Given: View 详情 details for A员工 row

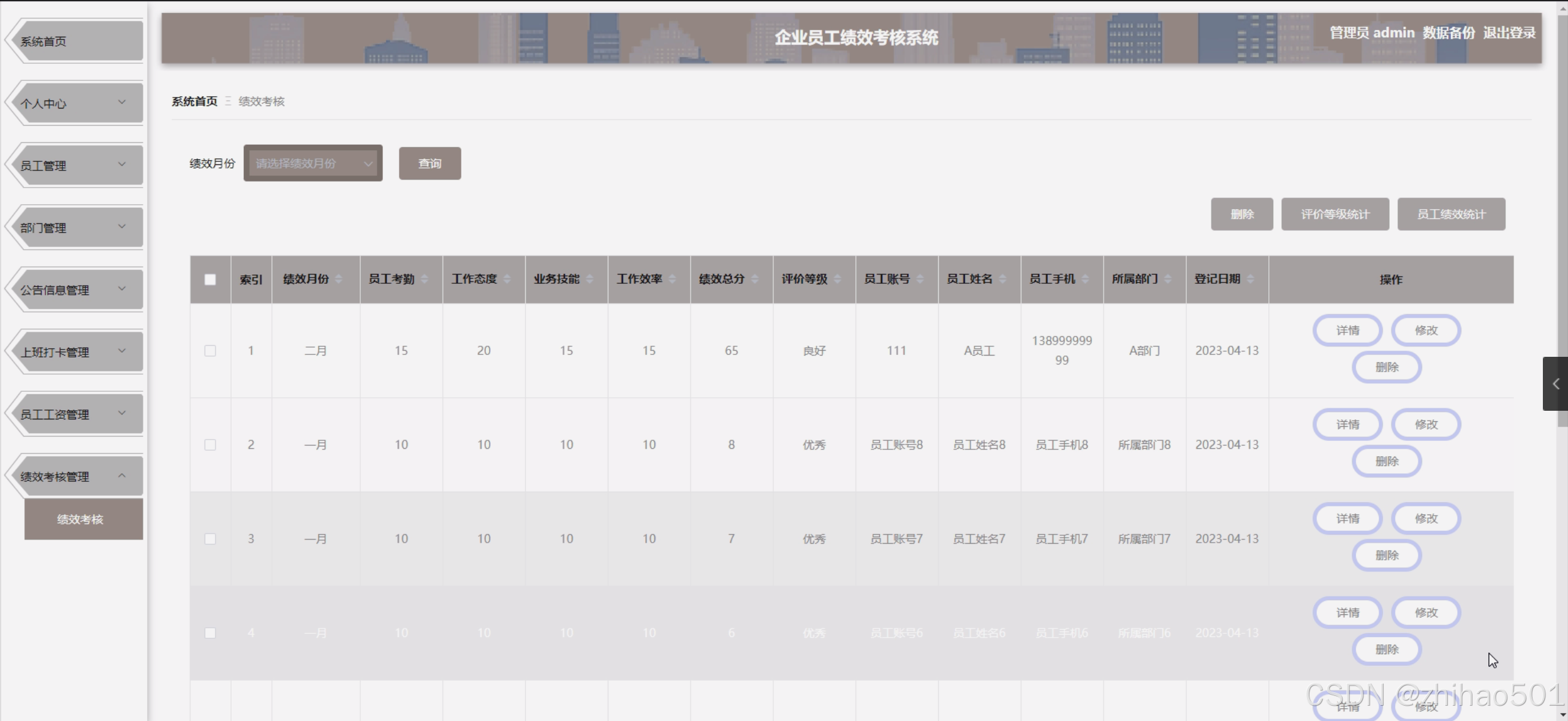Looking at the screenshot, I should (x=1347, y=330).
